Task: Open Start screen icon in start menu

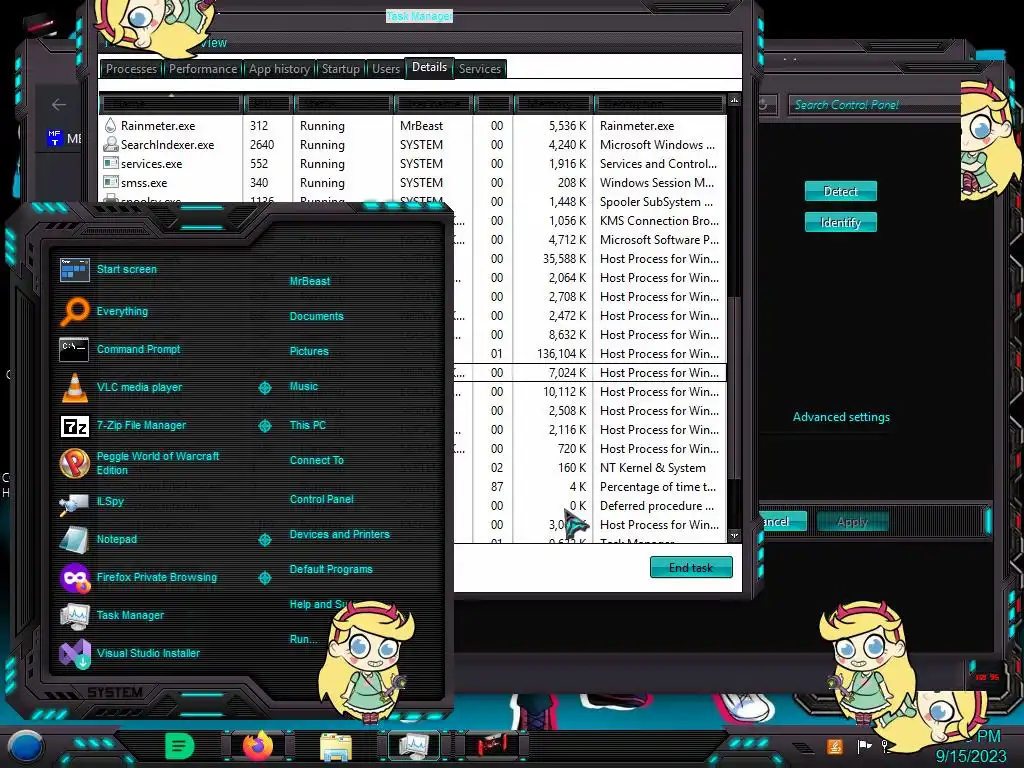Action: tap(74, 269)
